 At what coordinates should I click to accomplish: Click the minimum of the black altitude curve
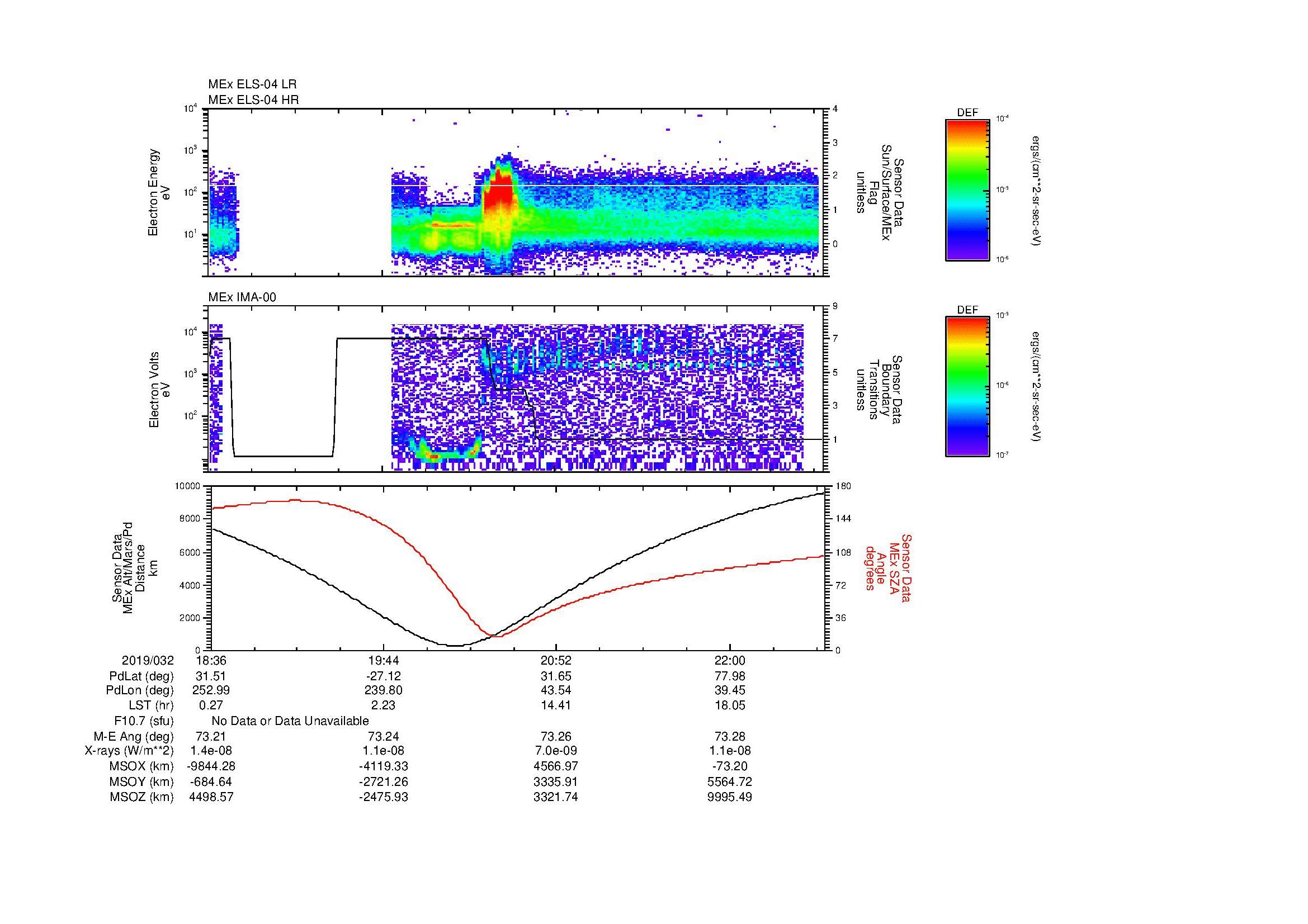(x=454, y=645)
